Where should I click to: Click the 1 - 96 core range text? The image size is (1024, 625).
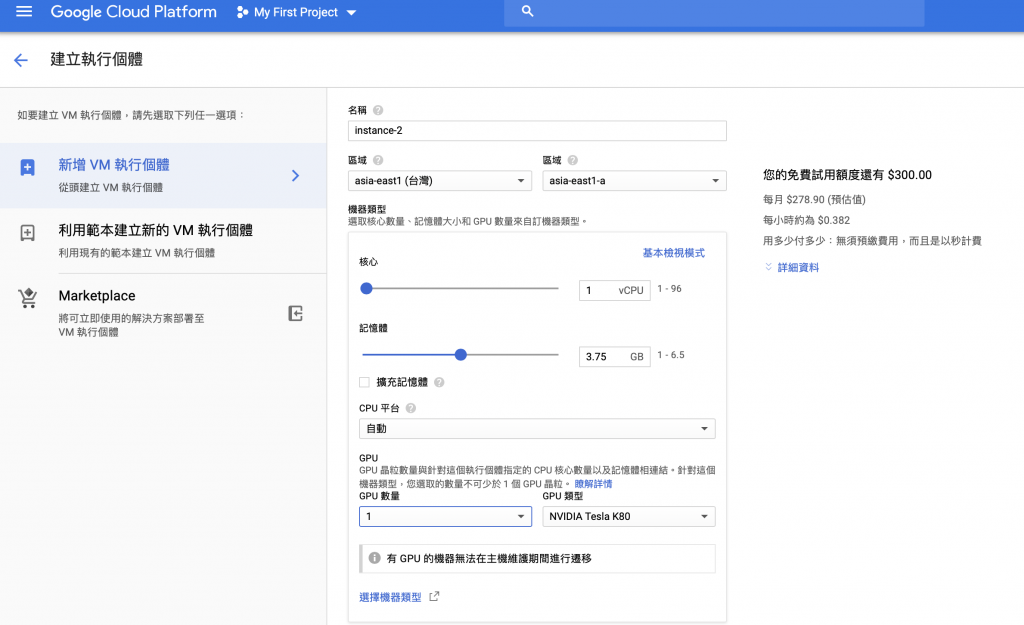669,289
